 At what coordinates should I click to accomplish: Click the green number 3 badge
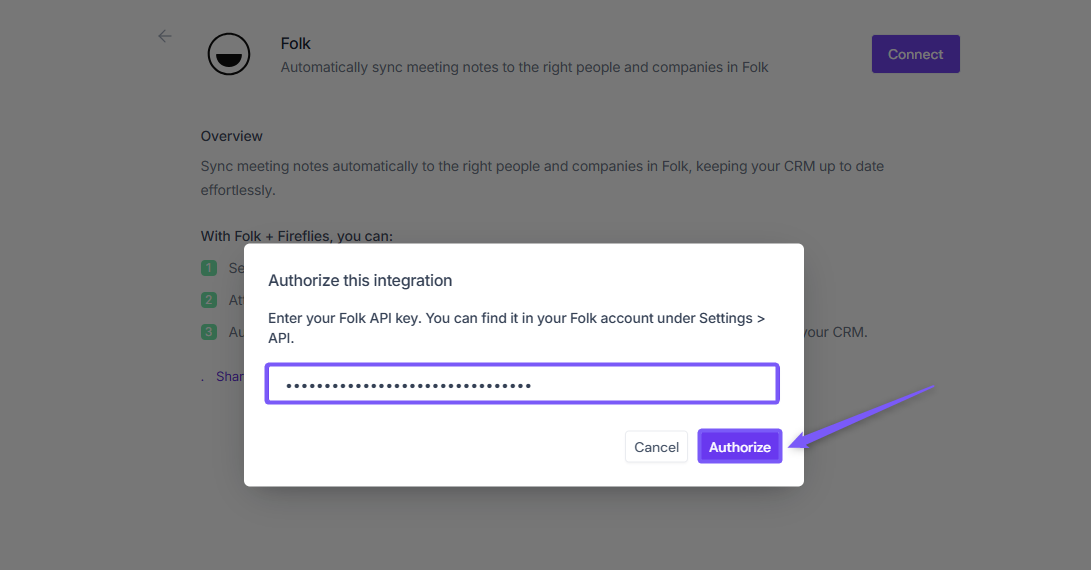click(209, 332)
